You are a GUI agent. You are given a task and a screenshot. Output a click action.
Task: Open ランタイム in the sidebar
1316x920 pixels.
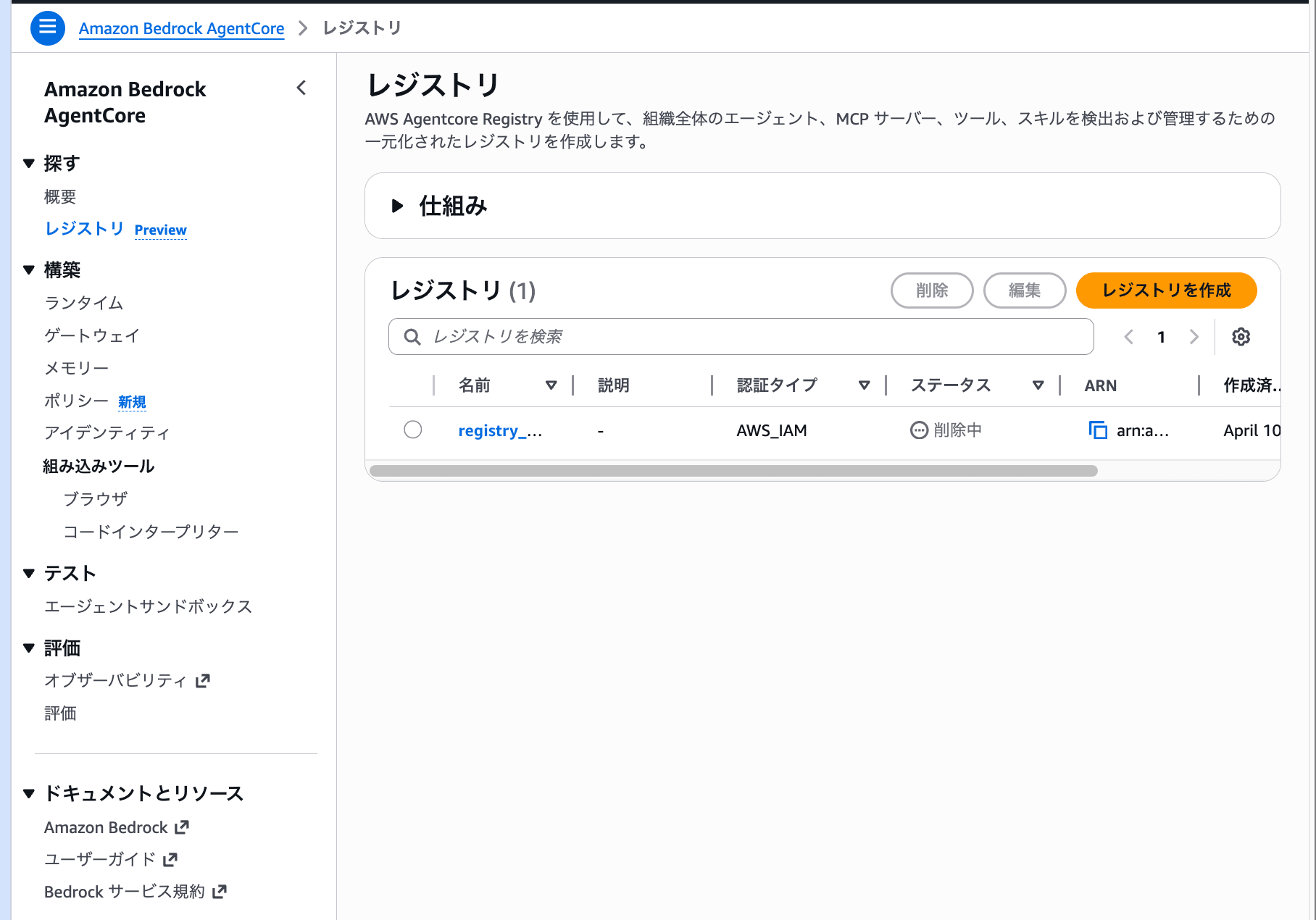click(84, 303)
